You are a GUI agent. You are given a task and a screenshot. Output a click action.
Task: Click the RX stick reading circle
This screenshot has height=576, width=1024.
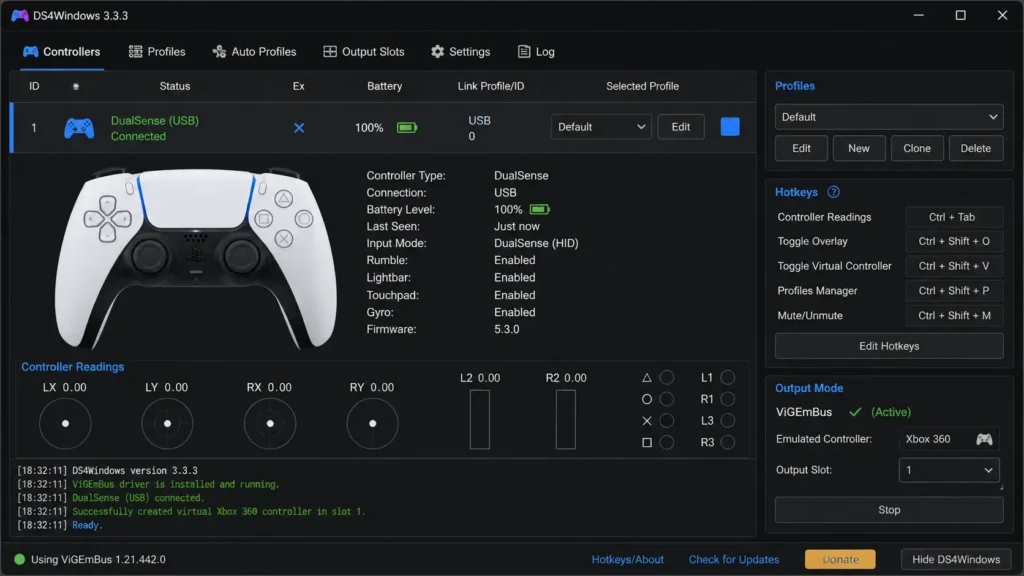click(x=270, y=424)
